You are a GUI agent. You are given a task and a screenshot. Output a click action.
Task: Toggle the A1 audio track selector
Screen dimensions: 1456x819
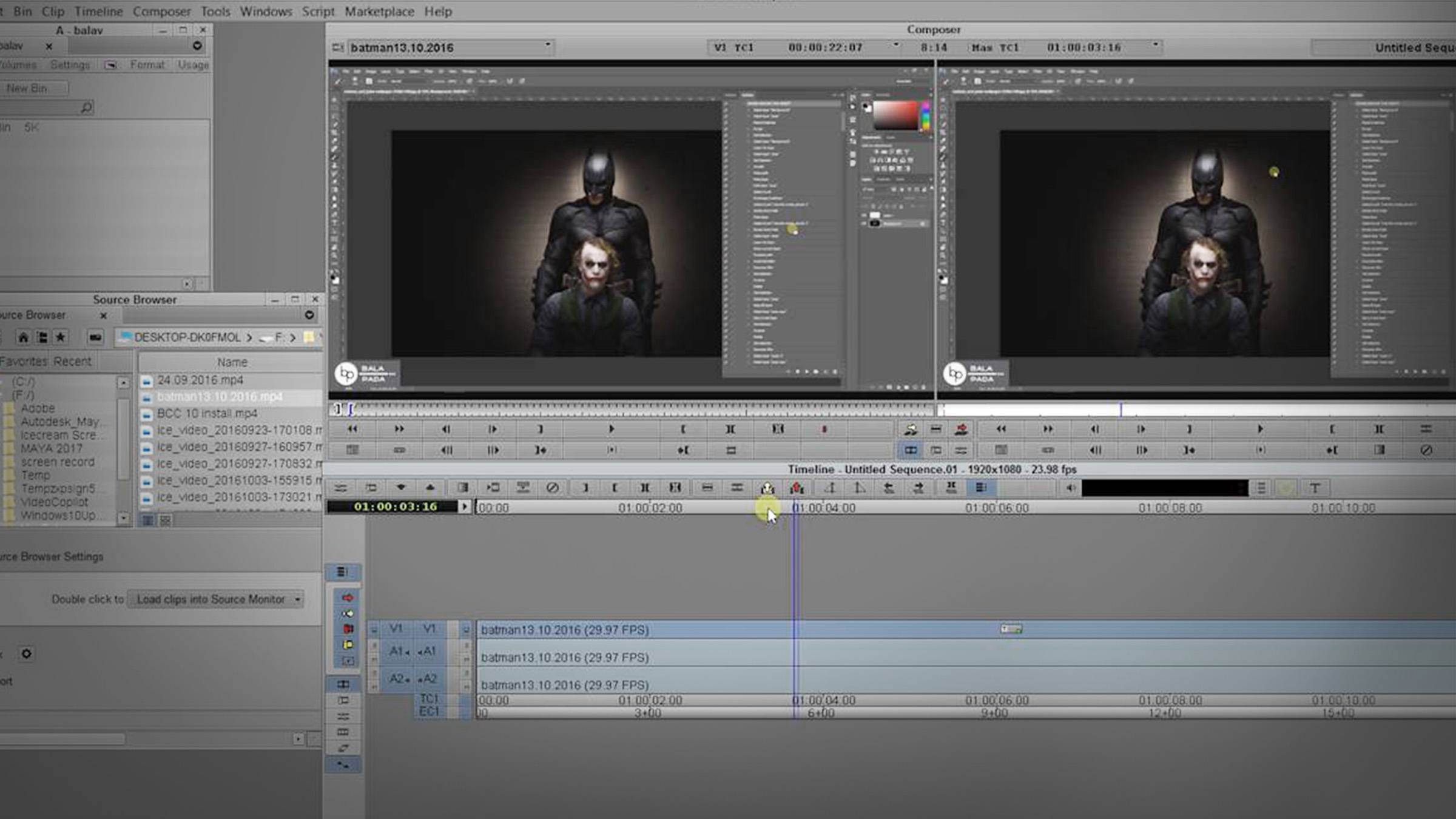click(x=429, y=650)
